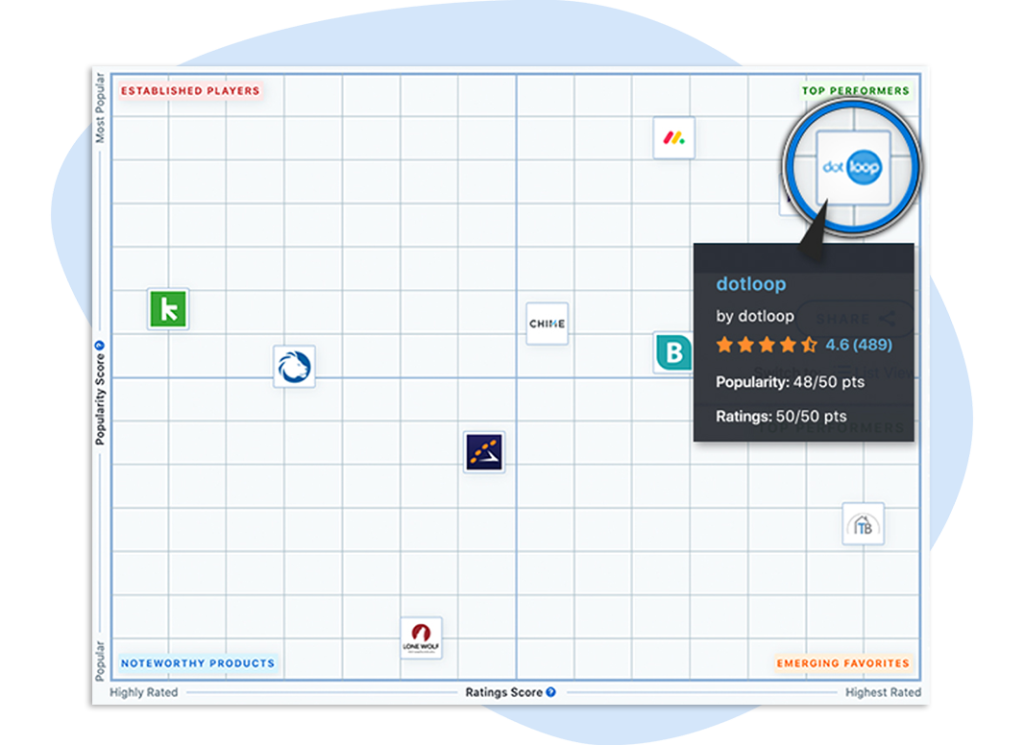Open the Lone Wolf icon near the bottom
Screen dimensions: 1024x745
[419, 636]
